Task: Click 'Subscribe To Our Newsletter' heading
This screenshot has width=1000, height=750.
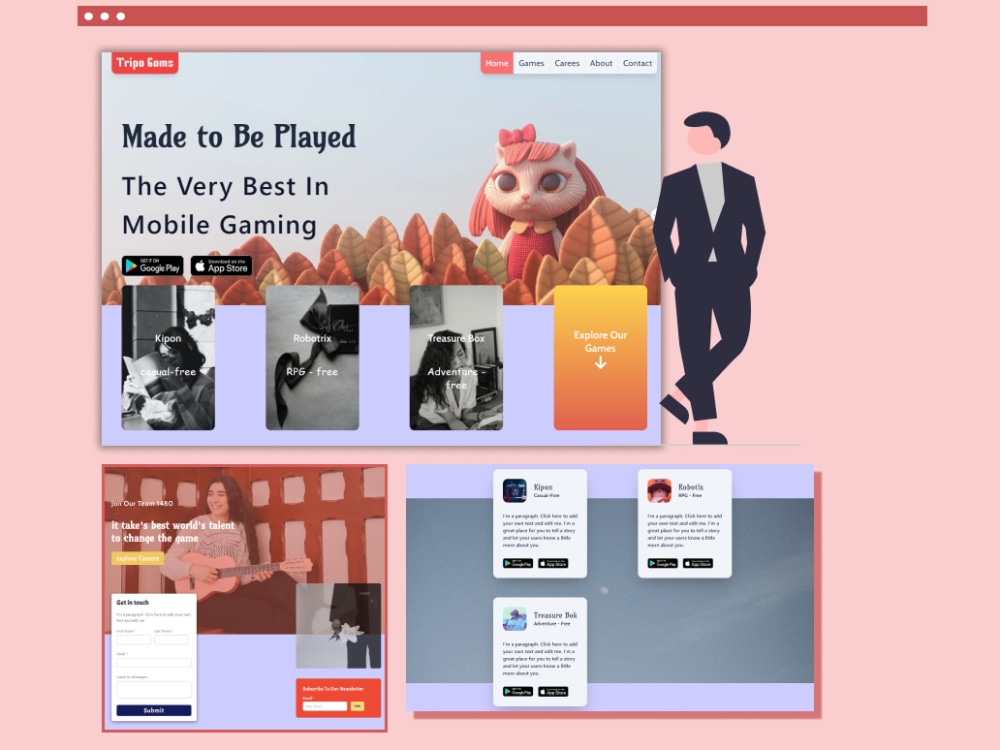Action: (333, 689)
